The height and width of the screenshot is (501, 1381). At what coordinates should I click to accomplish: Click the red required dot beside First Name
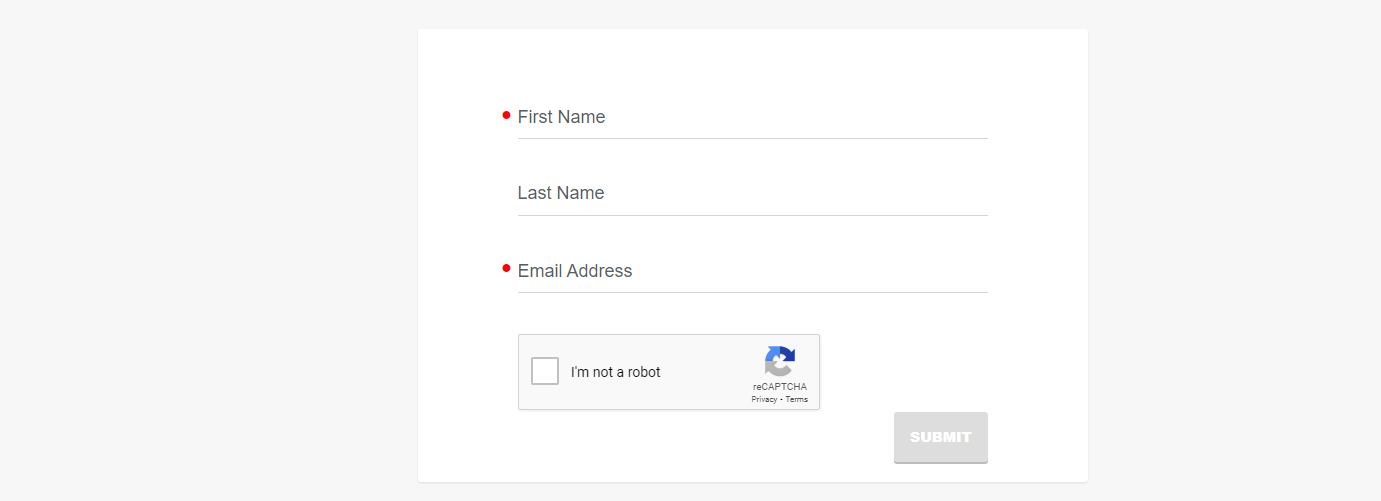coord(506,115)
